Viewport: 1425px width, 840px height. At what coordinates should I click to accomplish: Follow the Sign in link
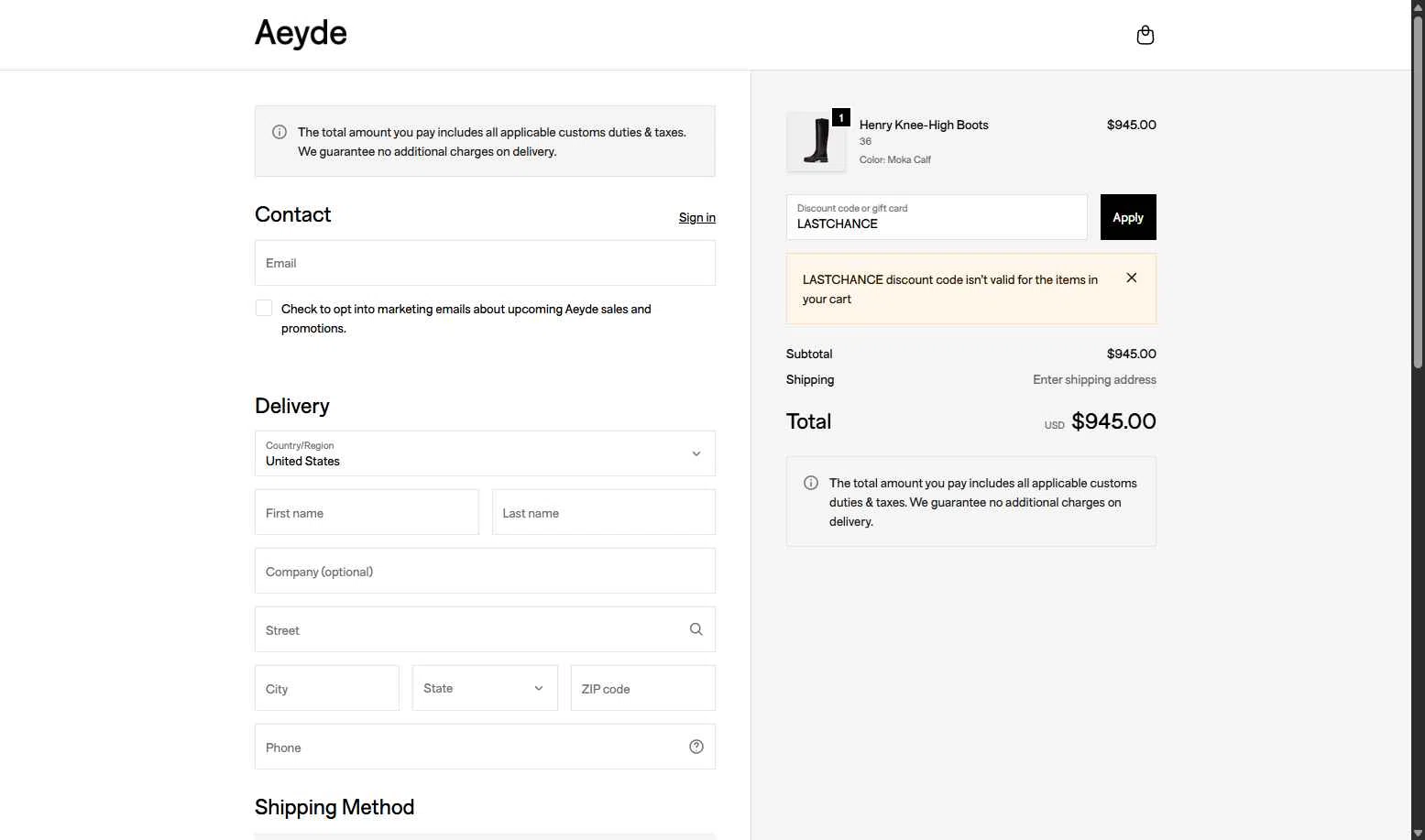(x=697, y=217)
